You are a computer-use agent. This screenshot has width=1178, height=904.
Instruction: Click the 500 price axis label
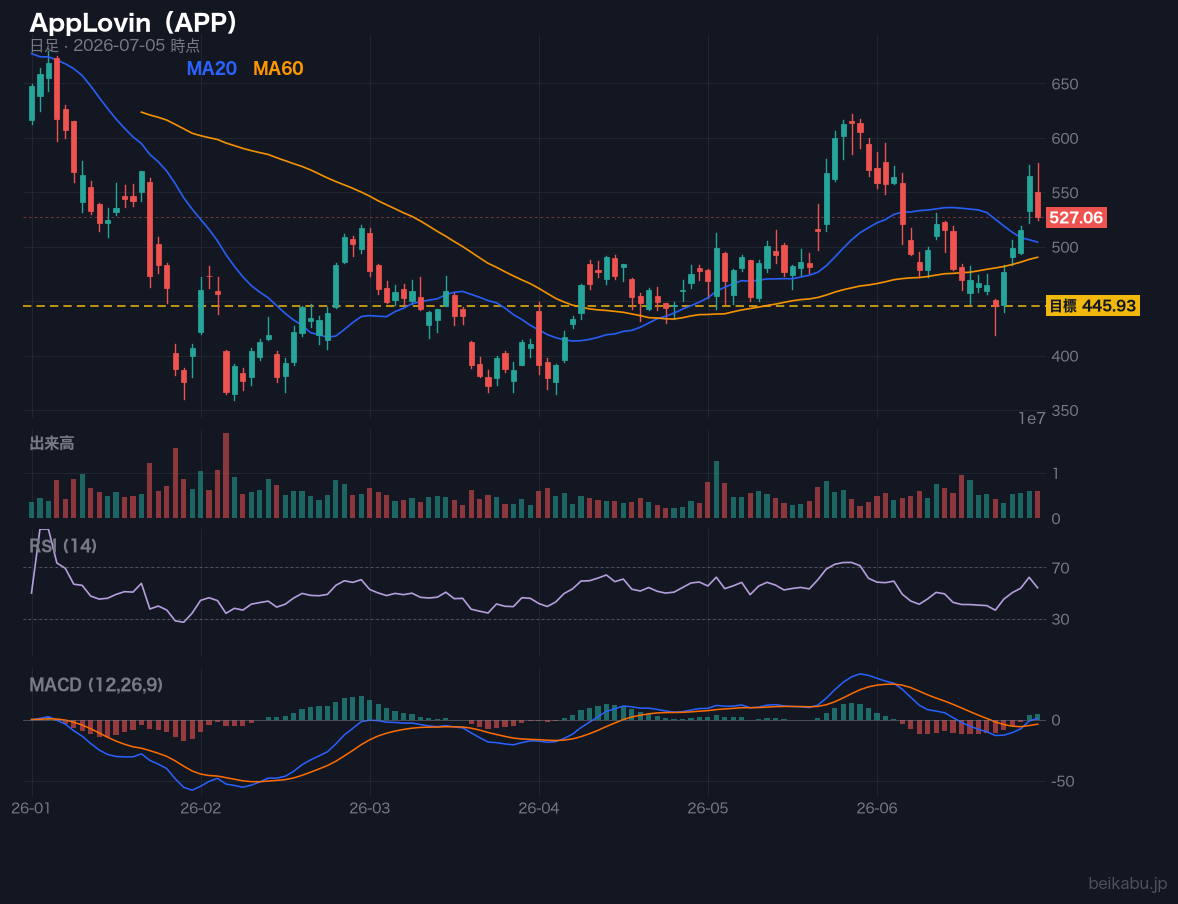[x=1065, y=247]
